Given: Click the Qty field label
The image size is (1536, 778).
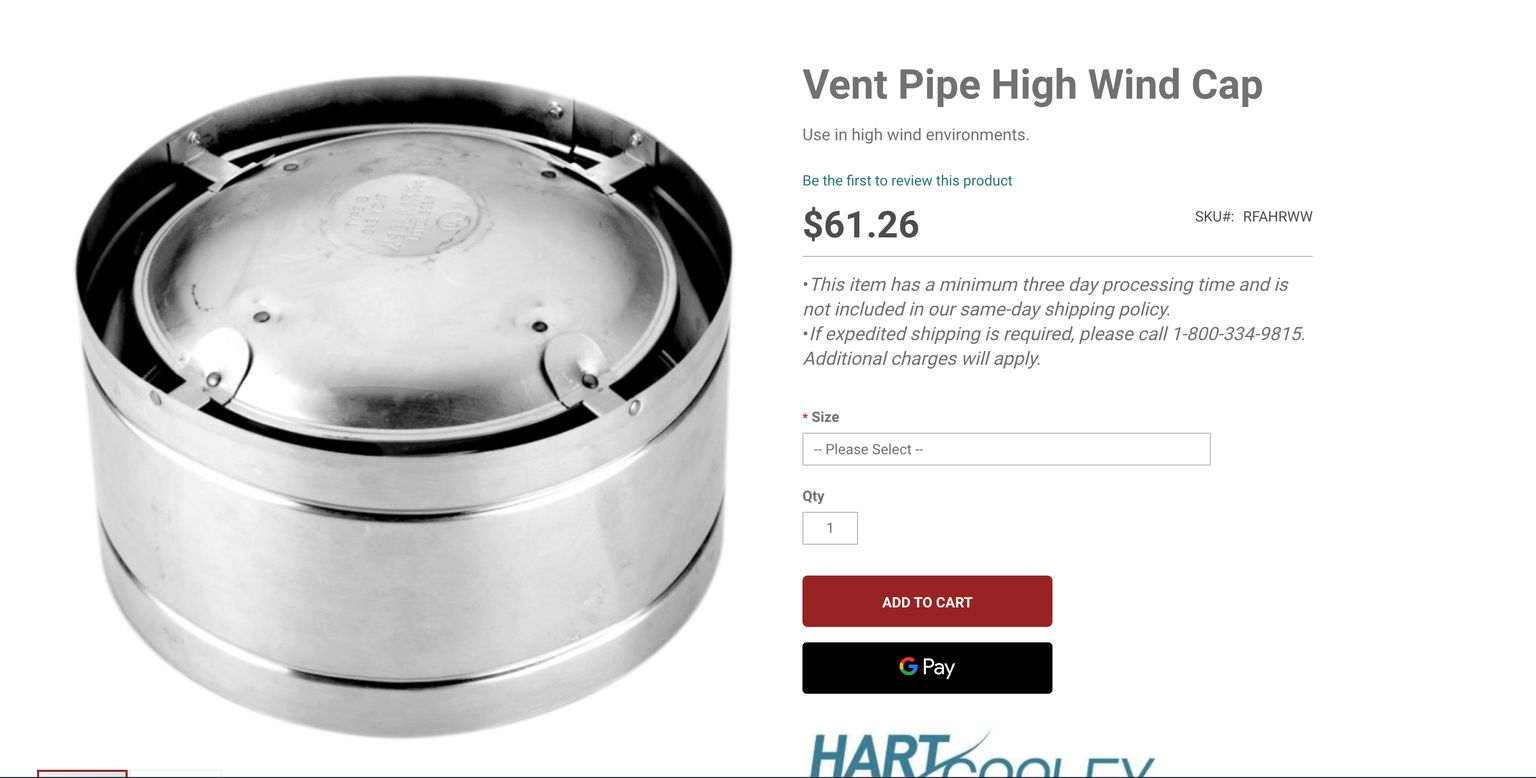Looking at the screenshot, I should (813, 497).
